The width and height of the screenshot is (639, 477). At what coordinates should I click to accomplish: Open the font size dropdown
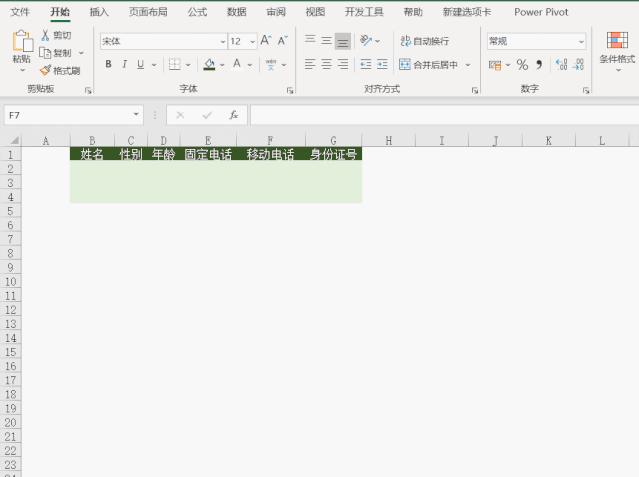point(253,41)
